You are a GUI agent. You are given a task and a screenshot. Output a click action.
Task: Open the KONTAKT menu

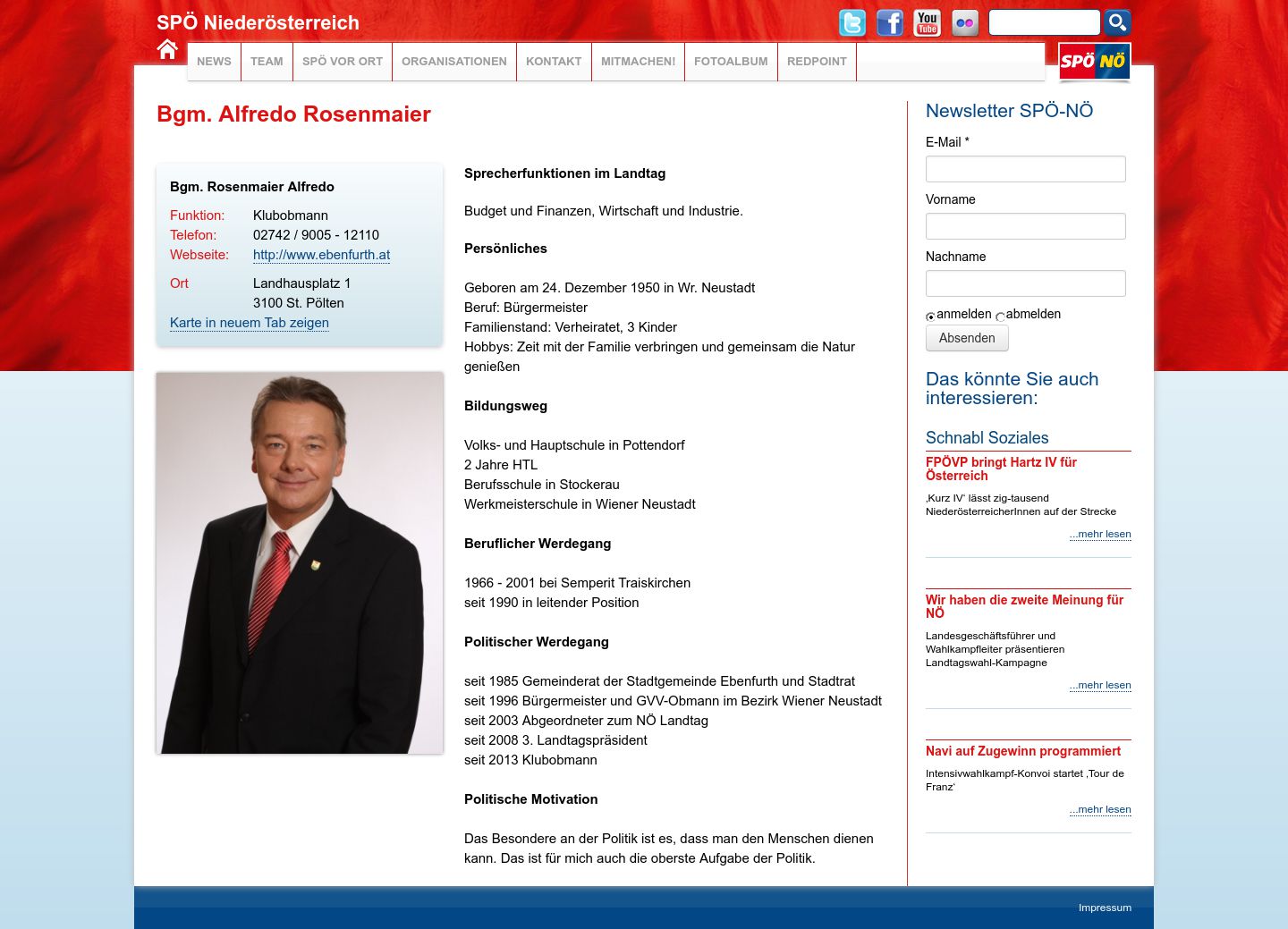[554, 62]
